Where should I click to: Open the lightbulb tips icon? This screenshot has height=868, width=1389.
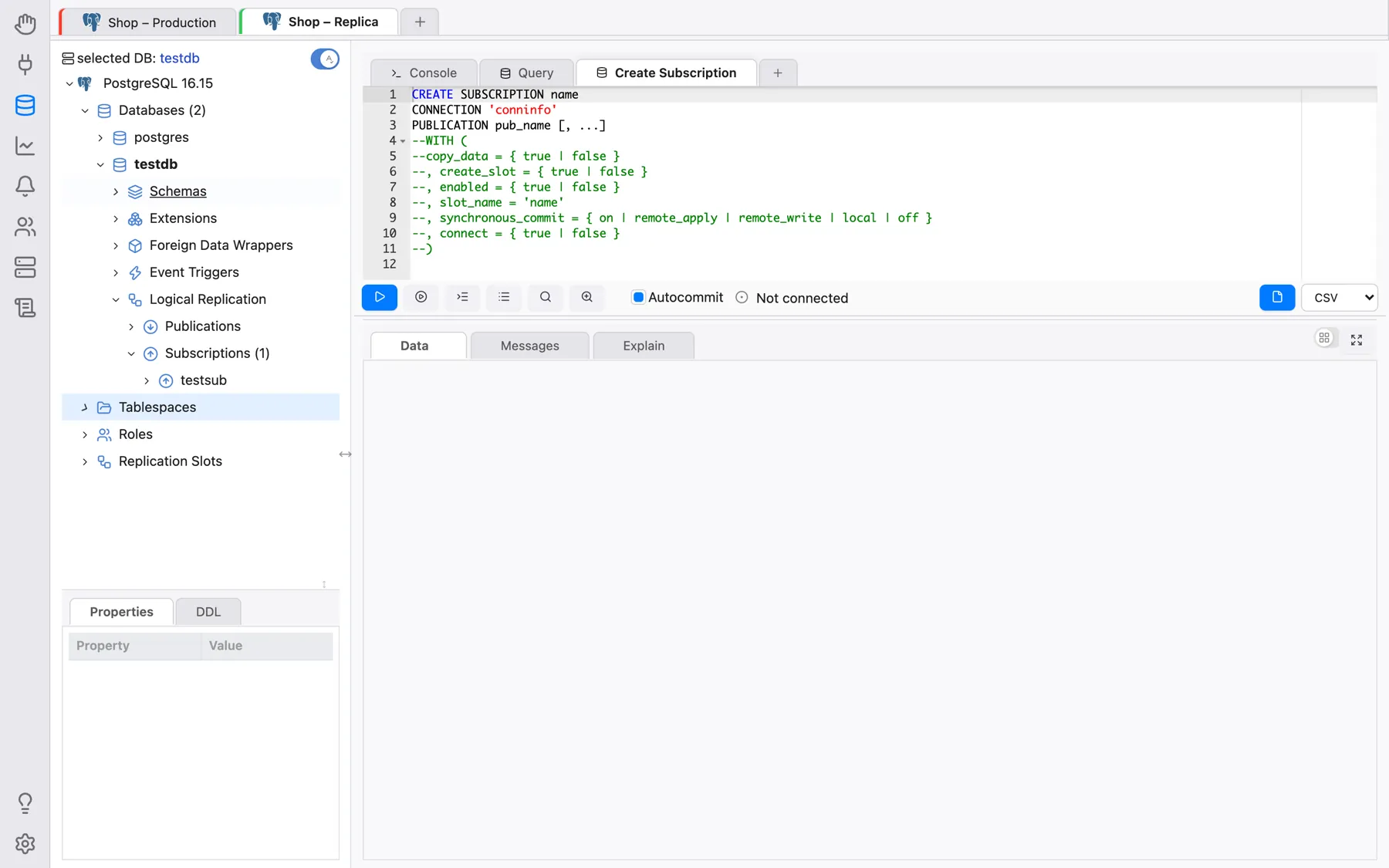point(25,803)
